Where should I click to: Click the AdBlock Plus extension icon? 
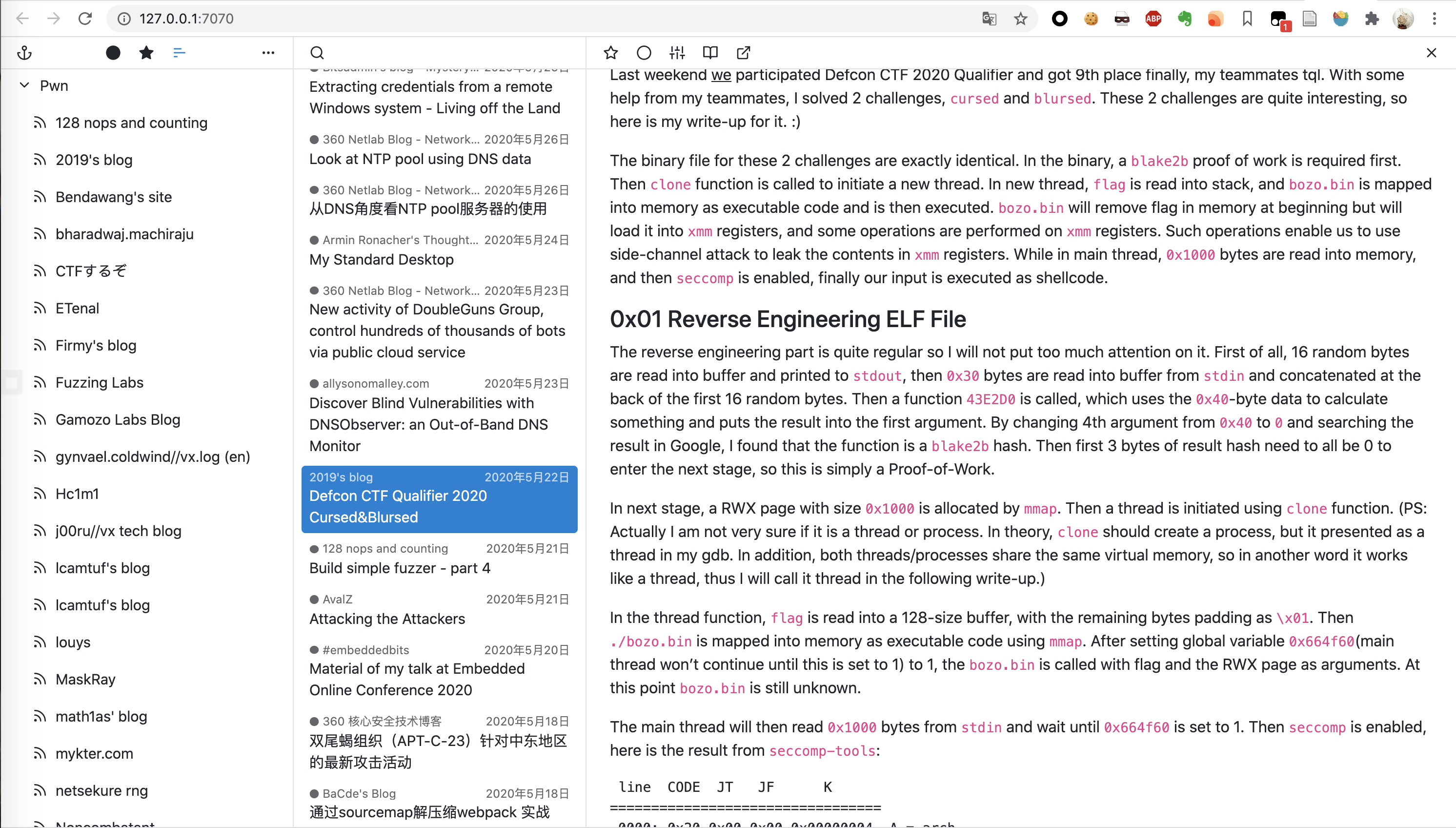1153,19
